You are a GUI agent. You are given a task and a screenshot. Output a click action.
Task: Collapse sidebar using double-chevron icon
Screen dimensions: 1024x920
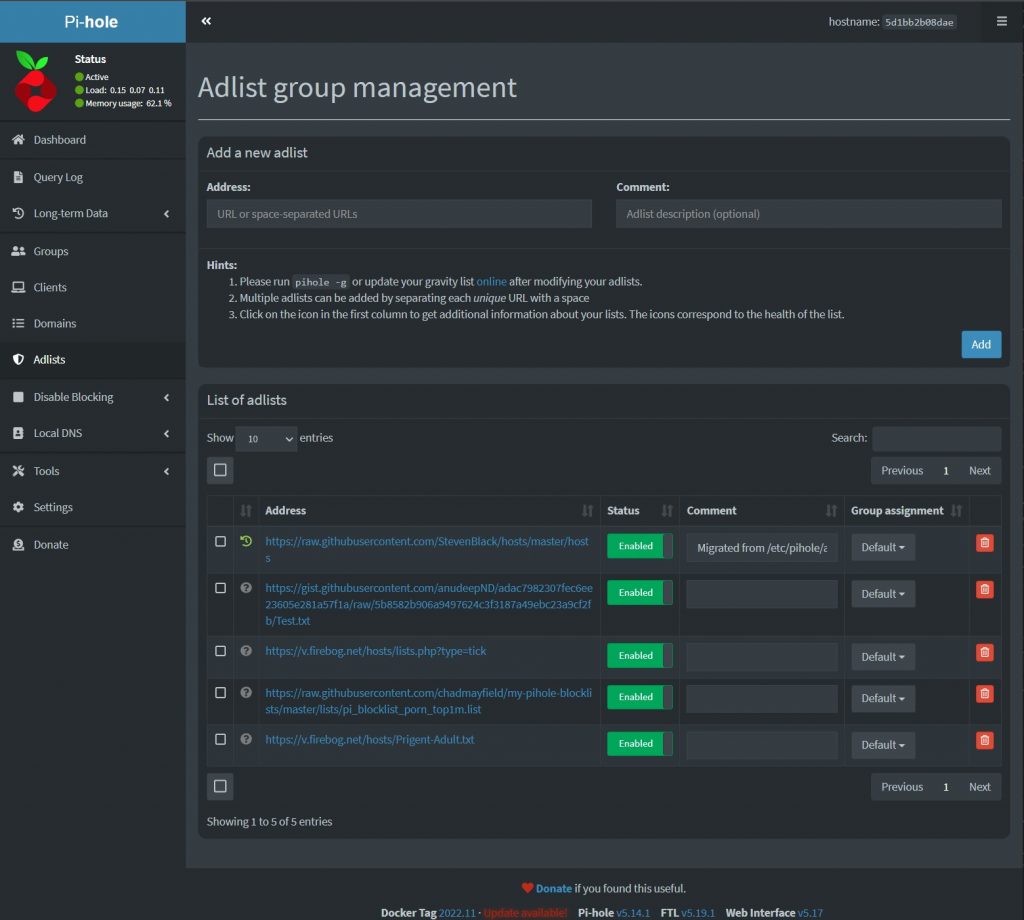206,21
